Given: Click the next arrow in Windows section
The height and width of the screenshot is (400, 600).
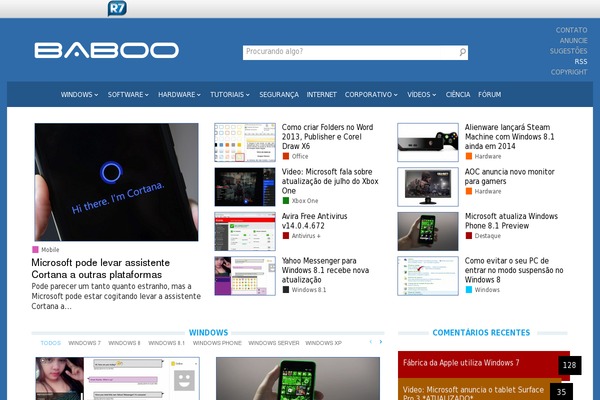Looking at the screenshot, I should (x=381, y=342).
